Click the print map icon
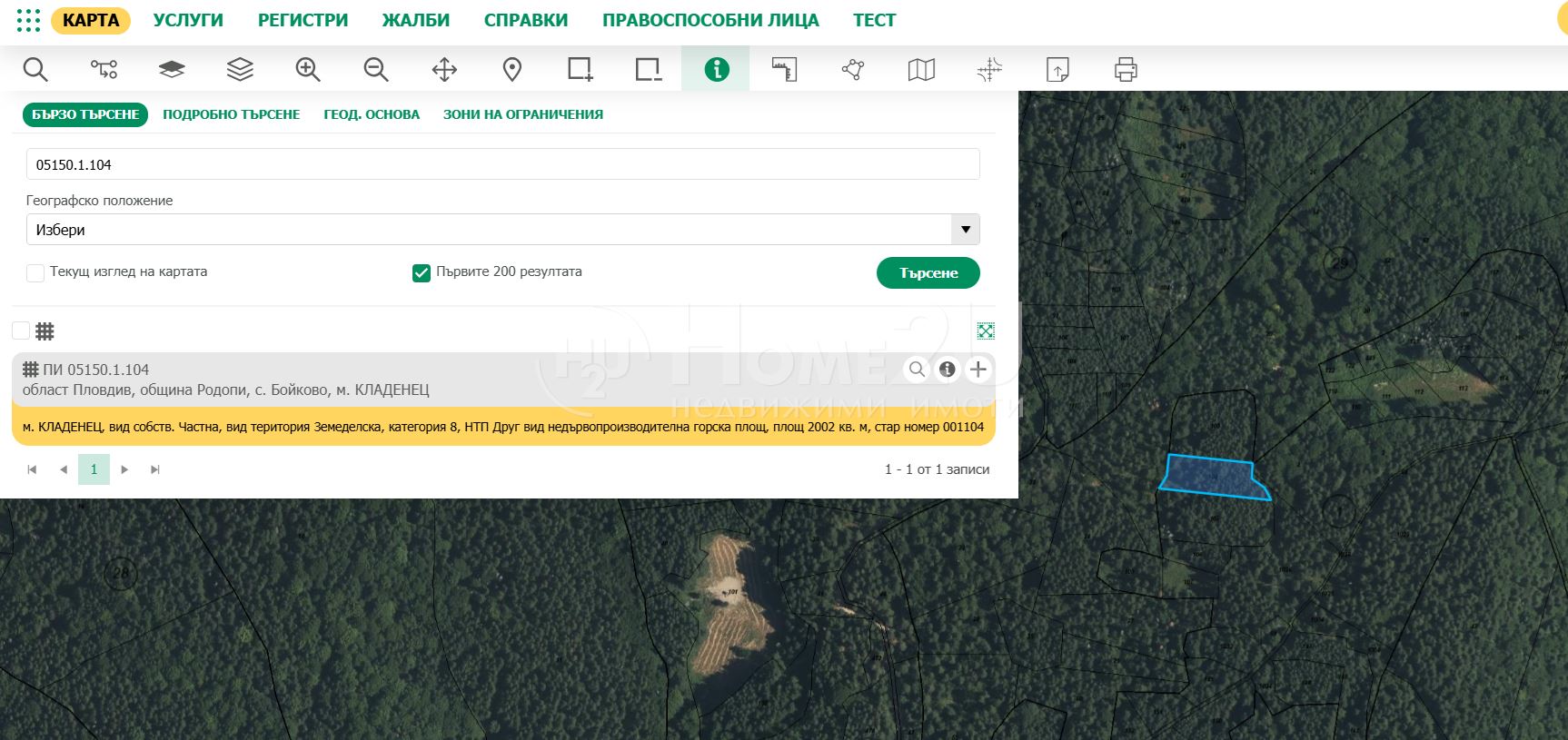 [x=1126, y=69]
